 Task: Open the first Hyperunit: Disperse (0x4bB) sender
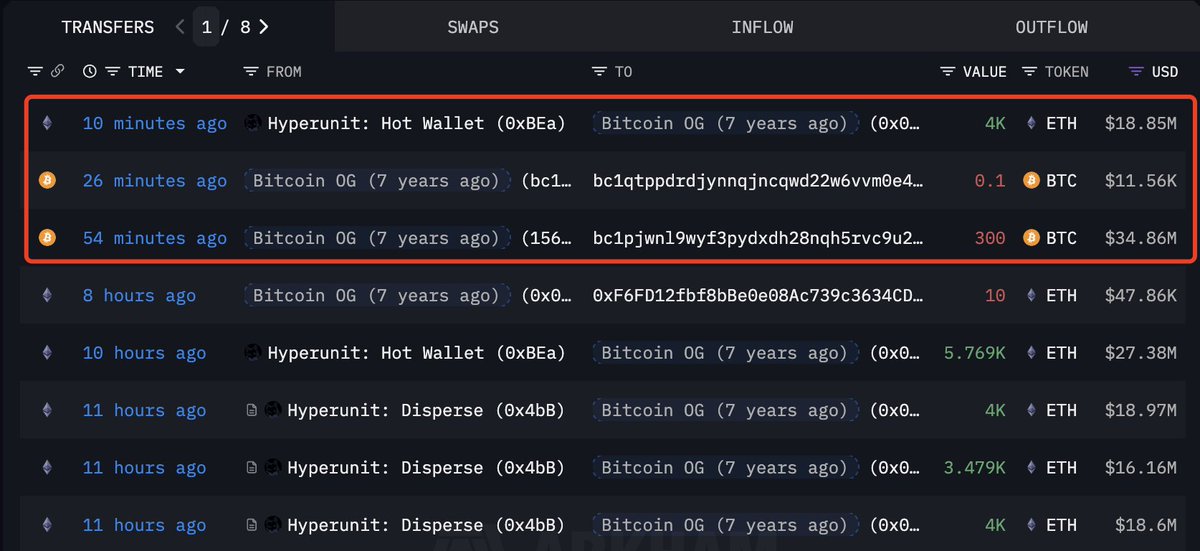pyautogui.click(x=425, y=411)
